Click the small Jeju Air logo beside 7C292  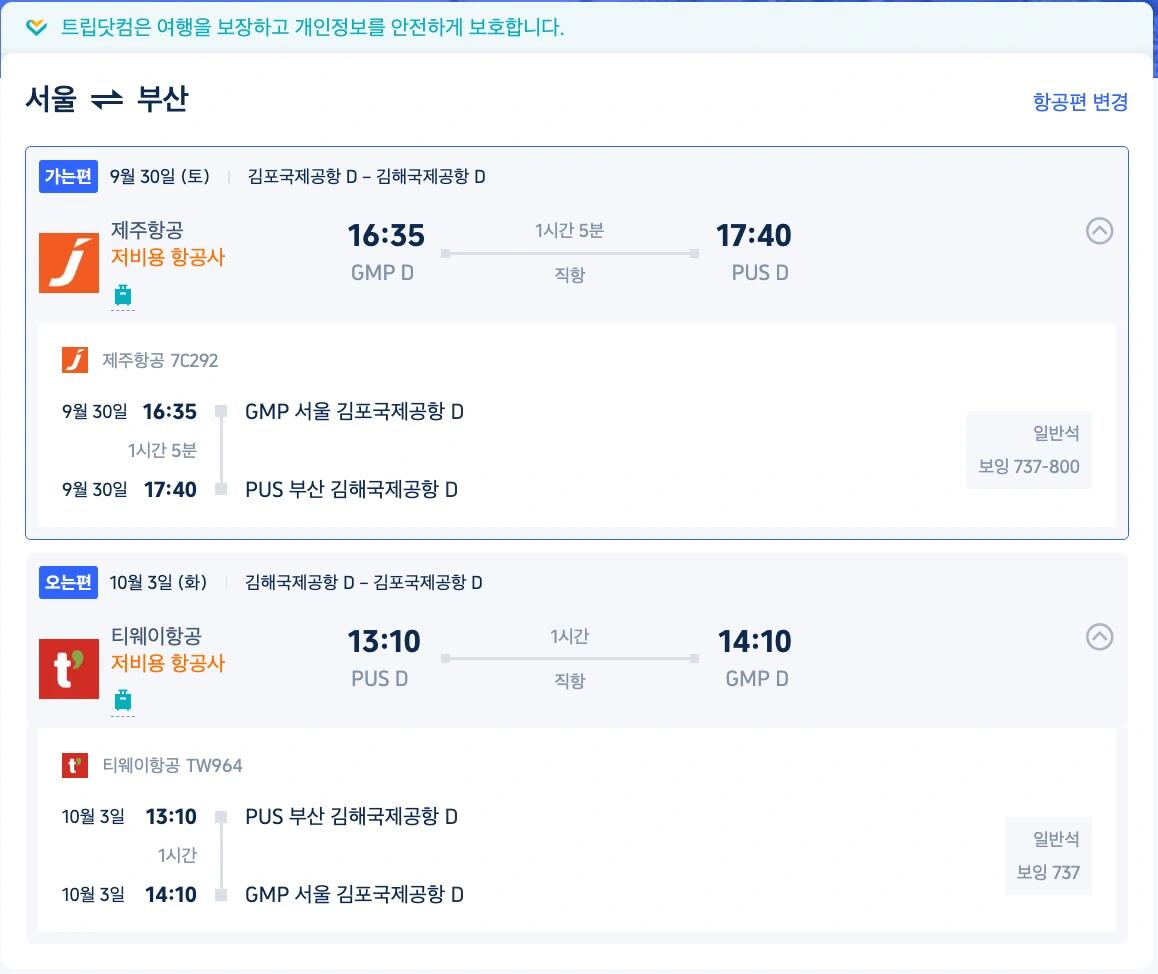(x=75, y=360)
